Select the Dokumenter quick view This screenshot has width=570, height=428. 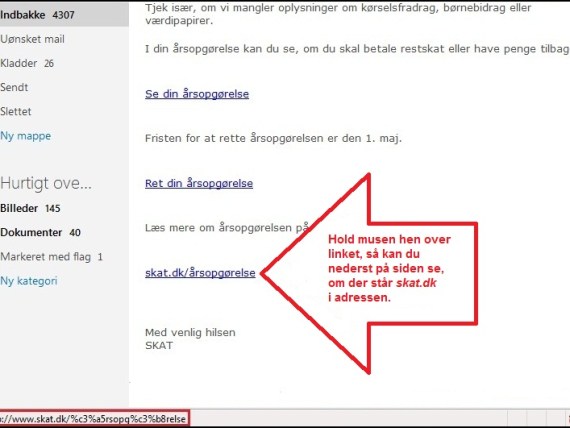(x=40, y=232)
